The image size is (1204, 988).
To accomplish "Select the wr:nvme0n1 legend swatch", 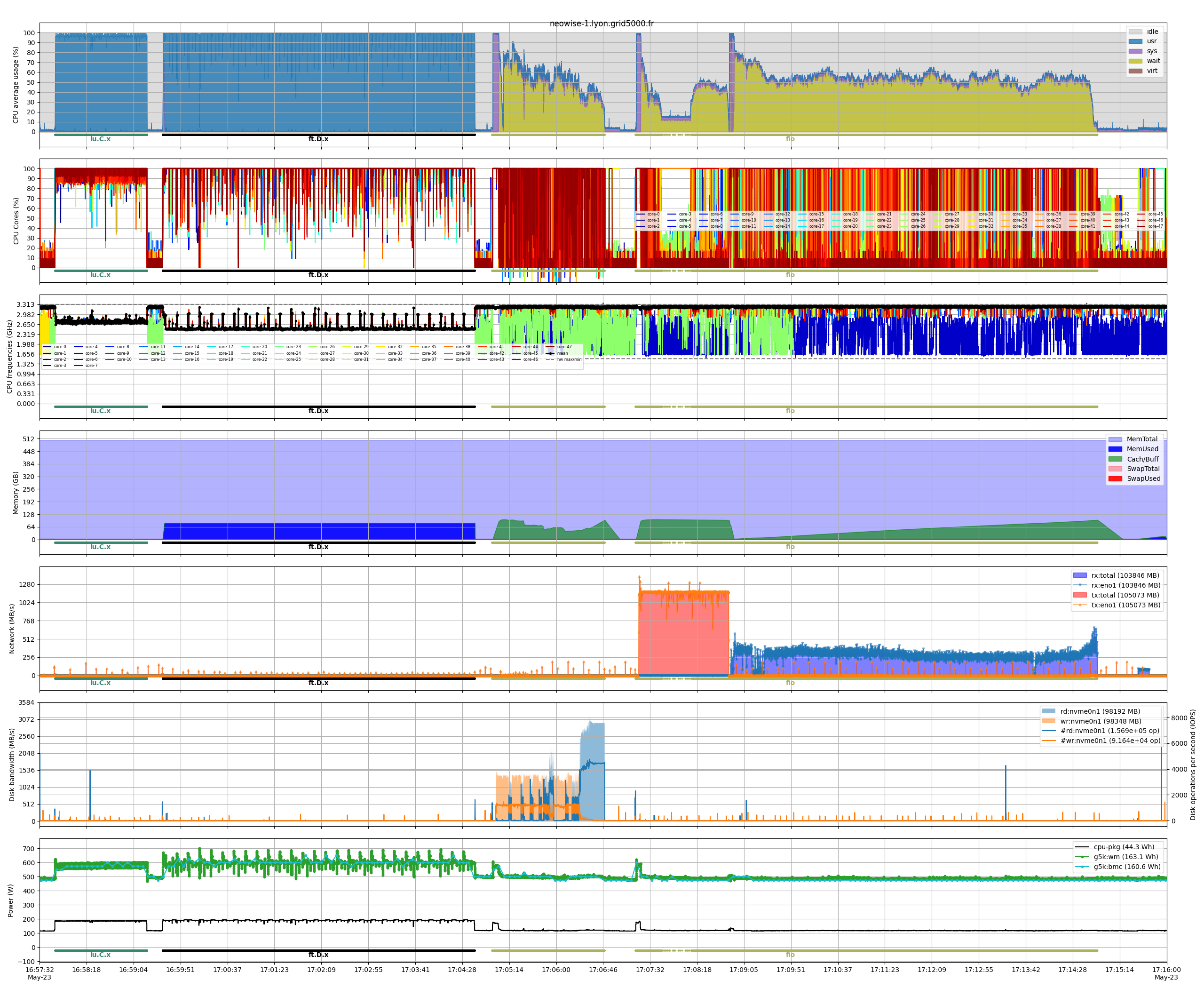I will tap(1049, 721).
